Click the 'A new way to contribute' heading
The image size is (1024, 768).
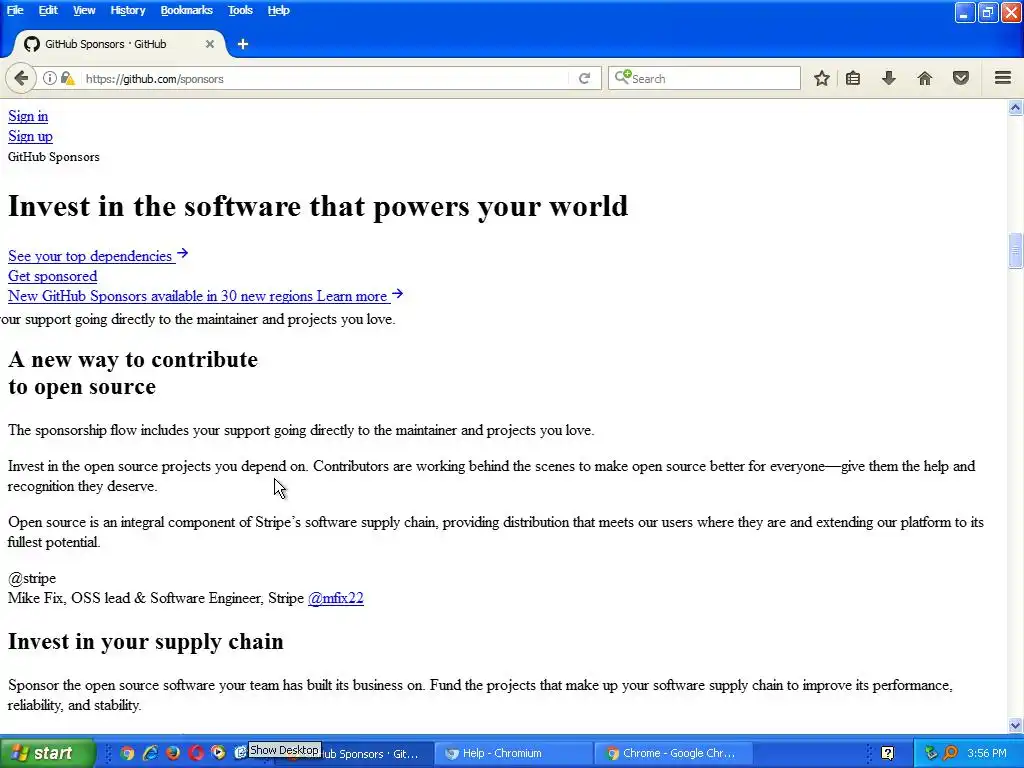coord(133,373)
